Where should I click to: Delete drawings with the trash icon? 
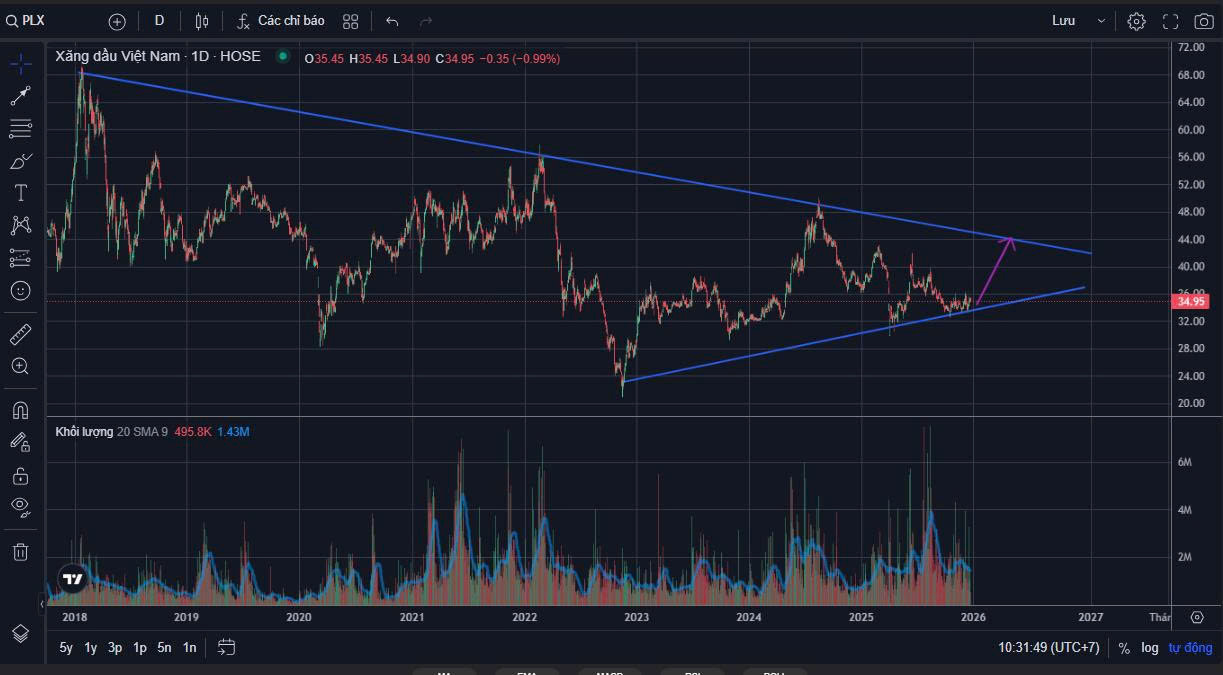point(20,551)
